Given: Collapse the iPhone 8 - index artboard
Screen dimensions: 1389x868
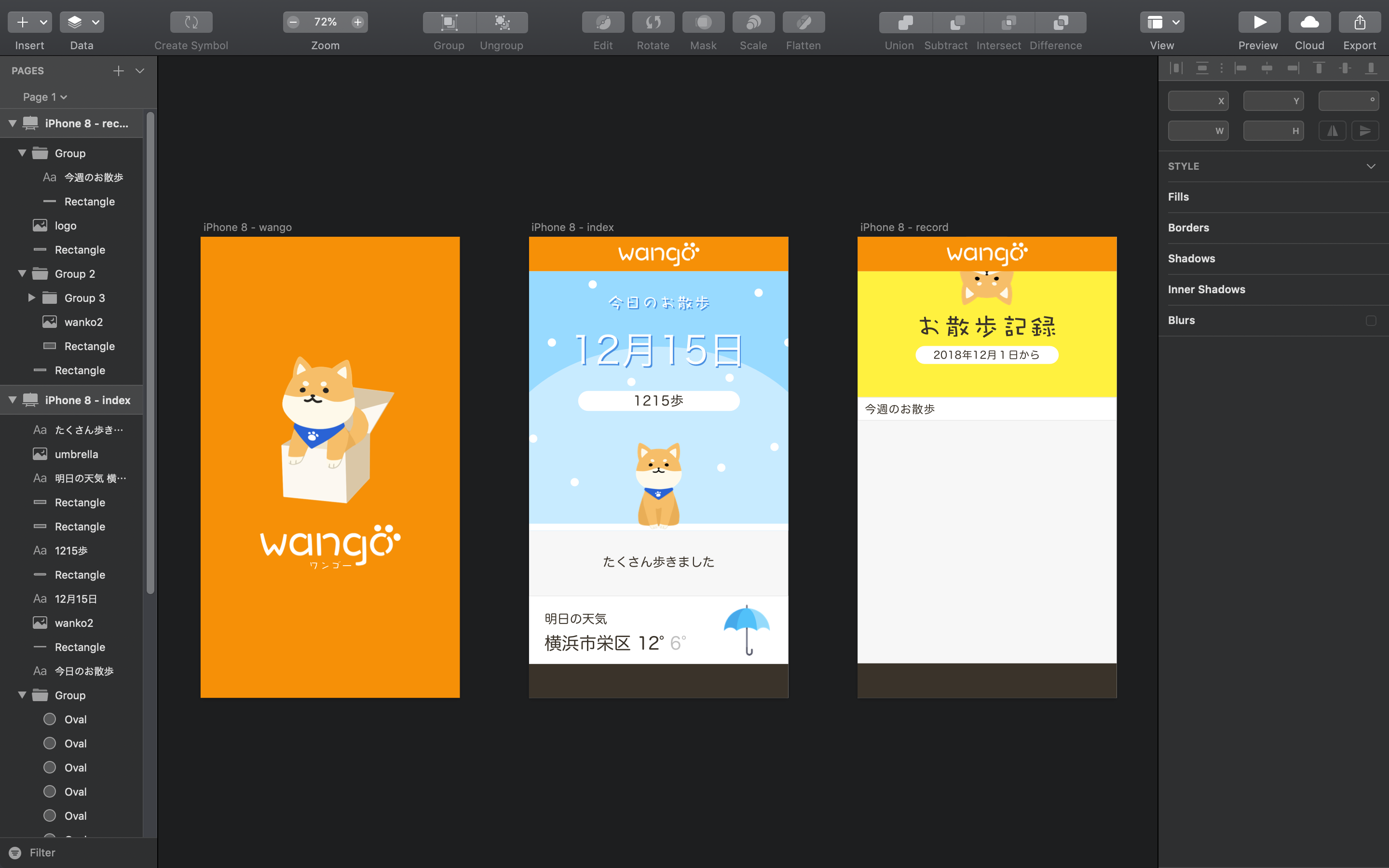Looking at the screenshot, I should point(12,400).
